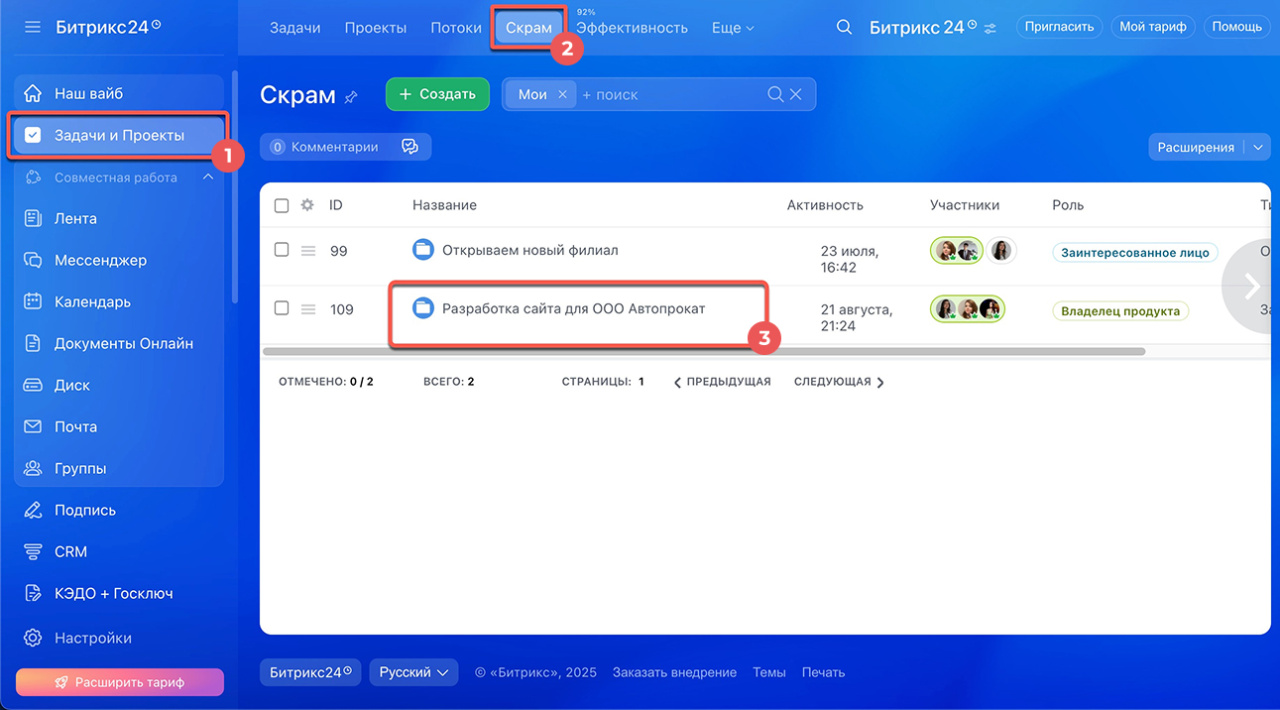Open the Комментарии counter button
1280x710 pixels.
tap(326, 147)
